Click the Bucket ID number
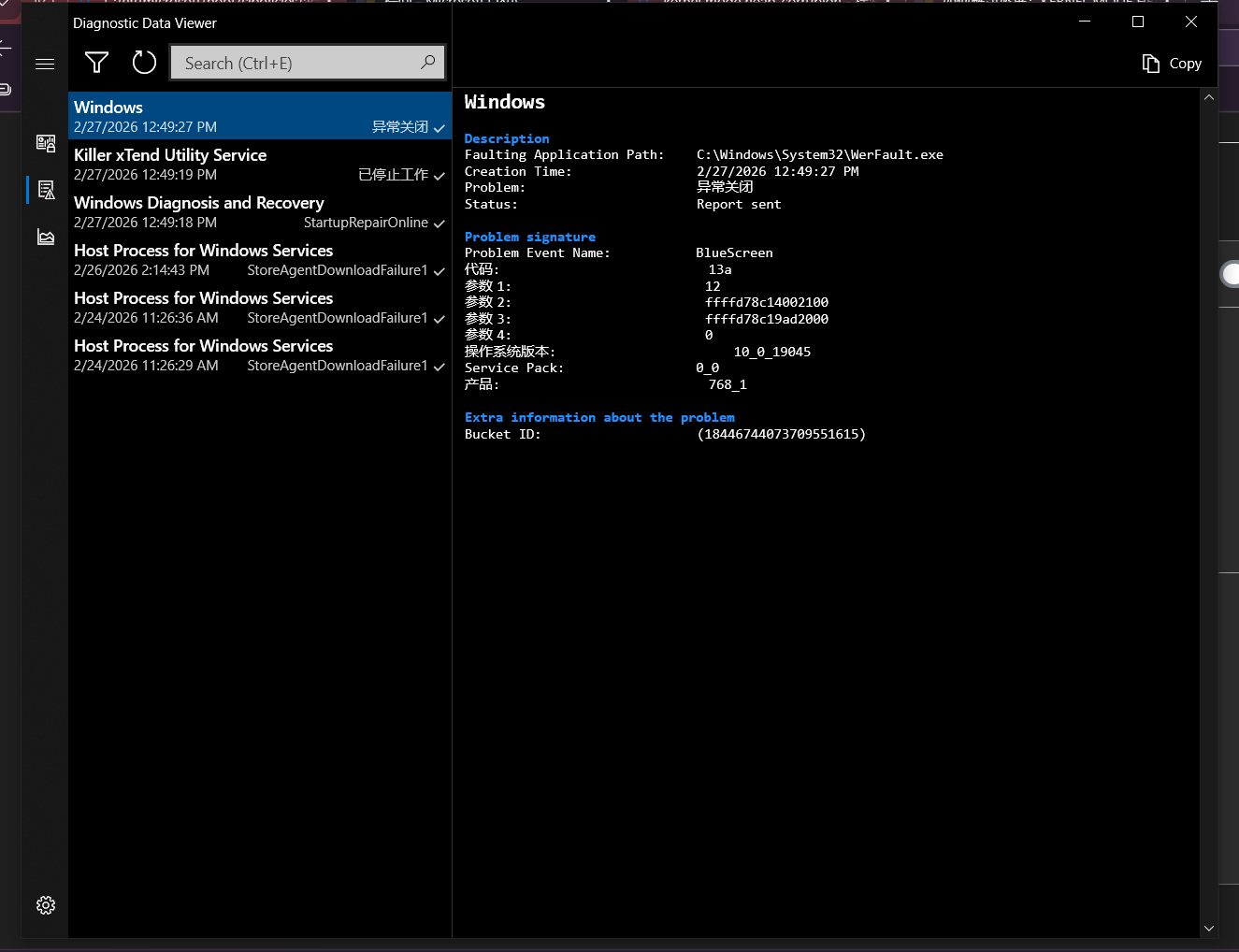This screenshot has width=1239, height=952. tap(782, 434)
